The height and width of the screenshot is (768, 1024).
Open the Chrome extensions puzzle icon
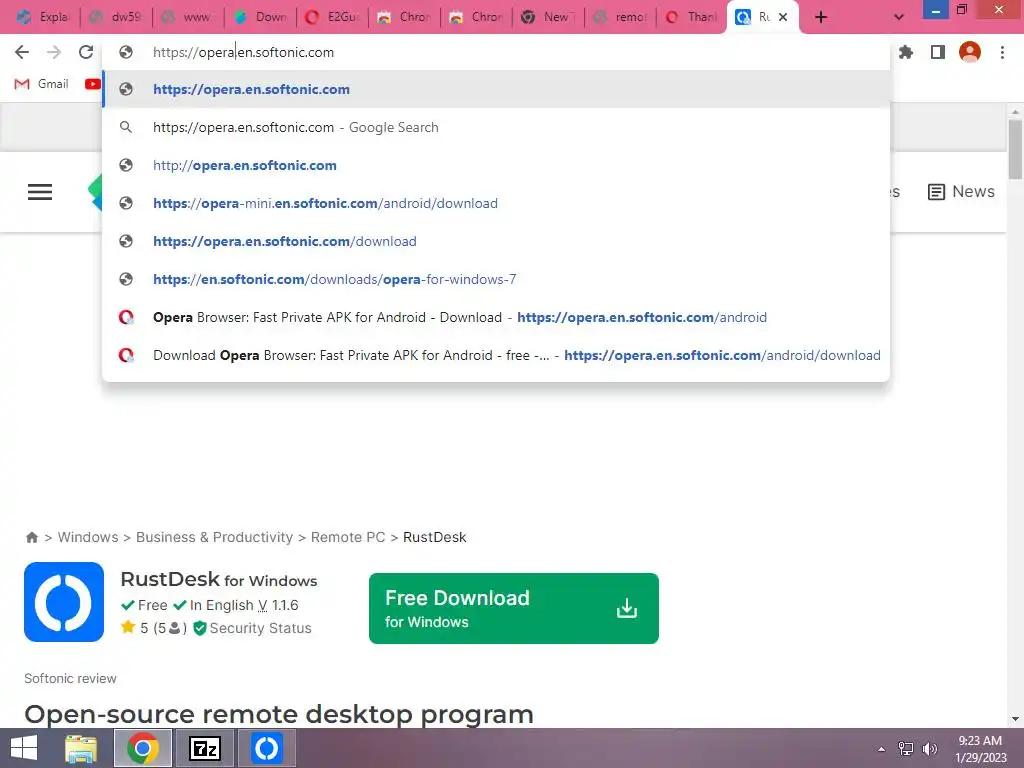tap(906, 52)
